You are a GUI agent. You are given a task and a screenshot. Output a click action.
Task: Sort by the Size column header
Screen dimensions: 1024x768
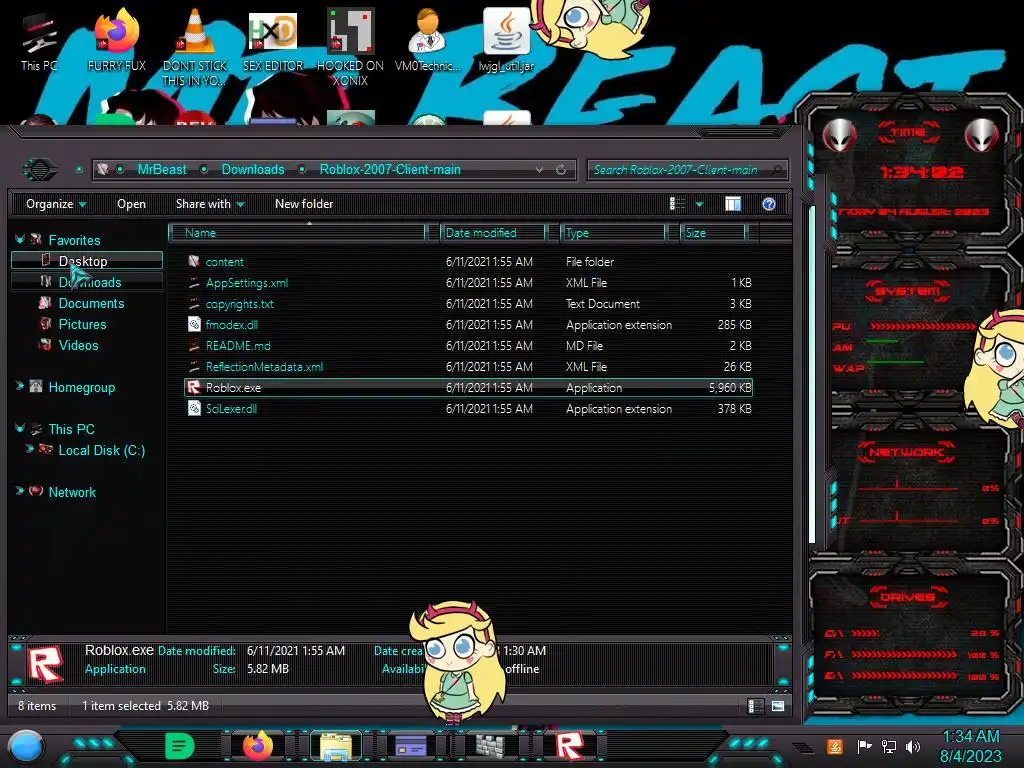(x=713, y=232)
